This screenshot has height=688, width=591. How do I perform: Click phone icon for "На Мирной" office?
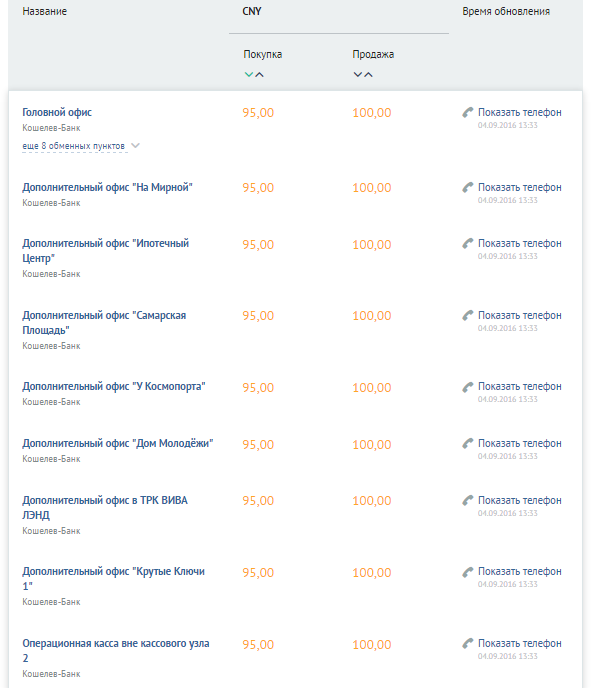pos(468,188)
